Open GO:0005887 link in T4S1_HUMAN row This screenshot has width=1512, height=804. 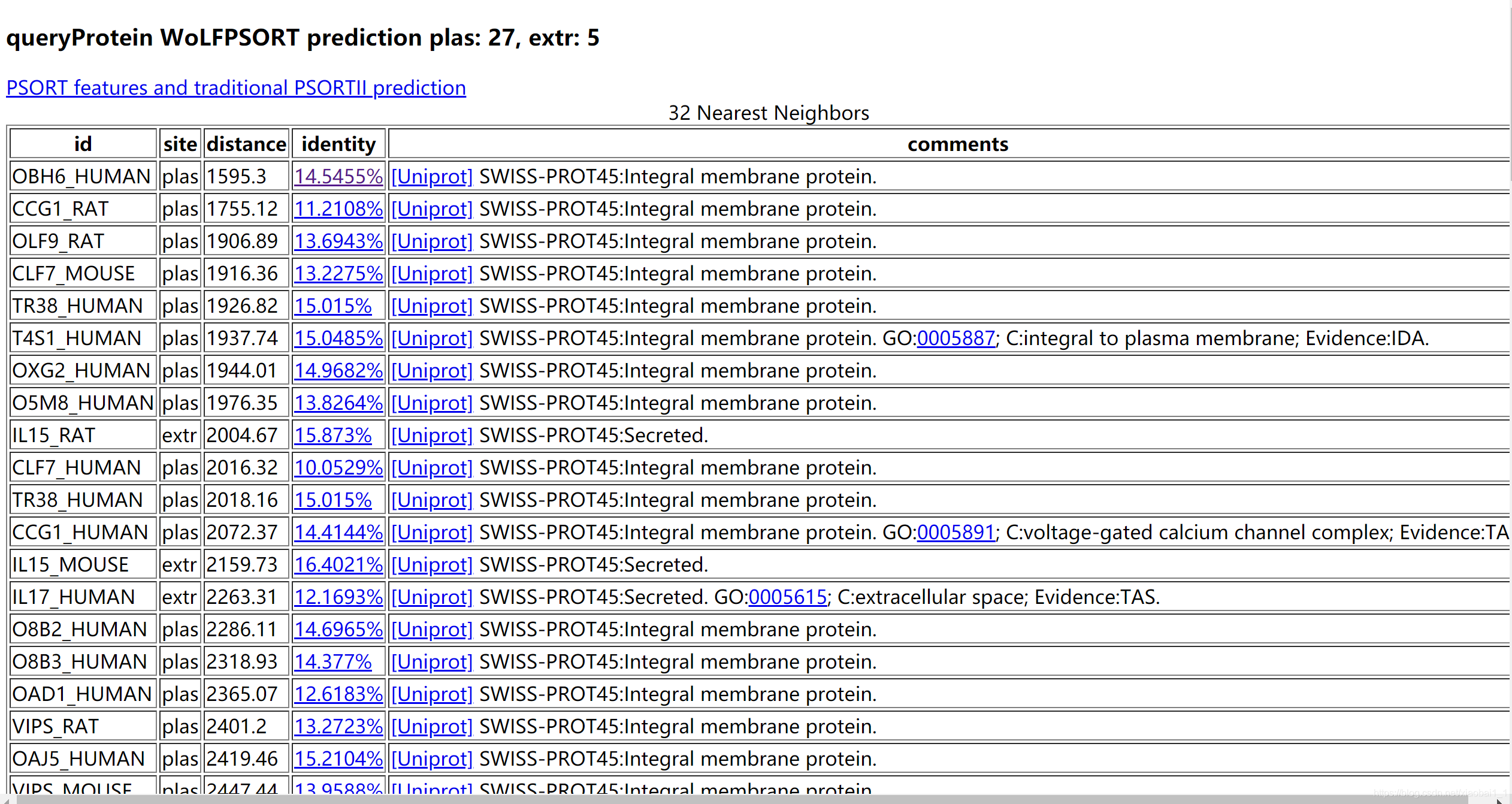point(955,338)
